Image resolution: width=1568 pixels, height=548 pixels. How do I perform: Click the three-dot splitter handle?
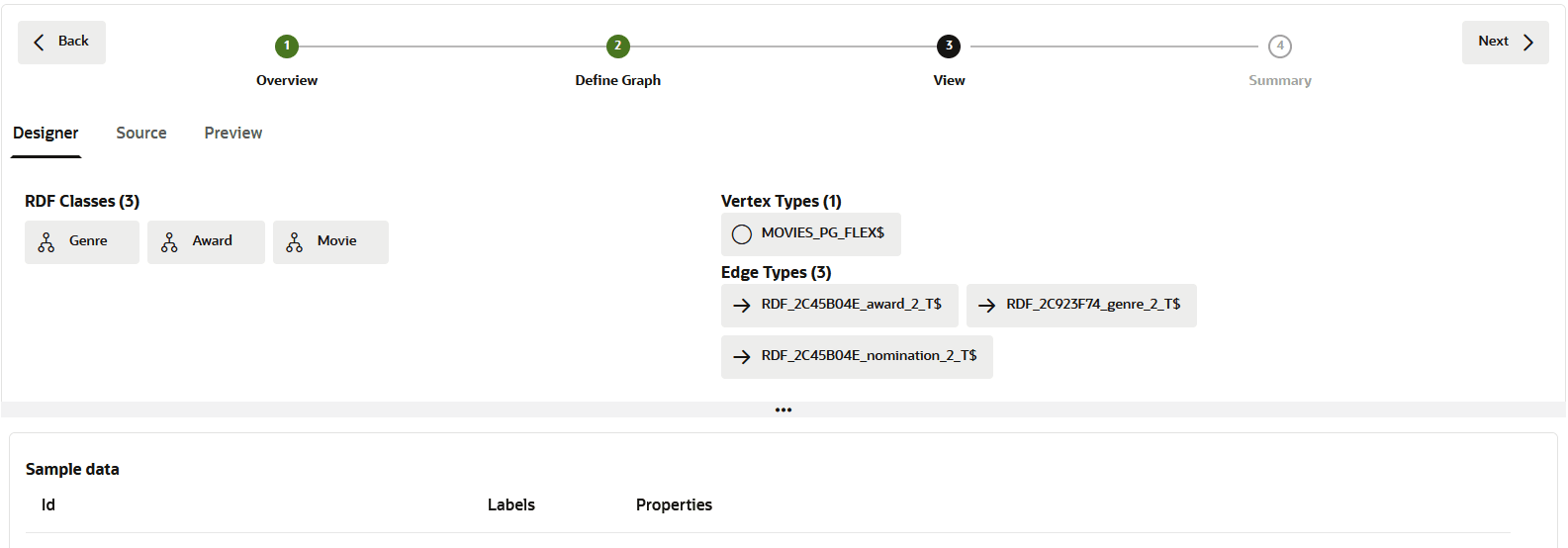coord(784,410)
